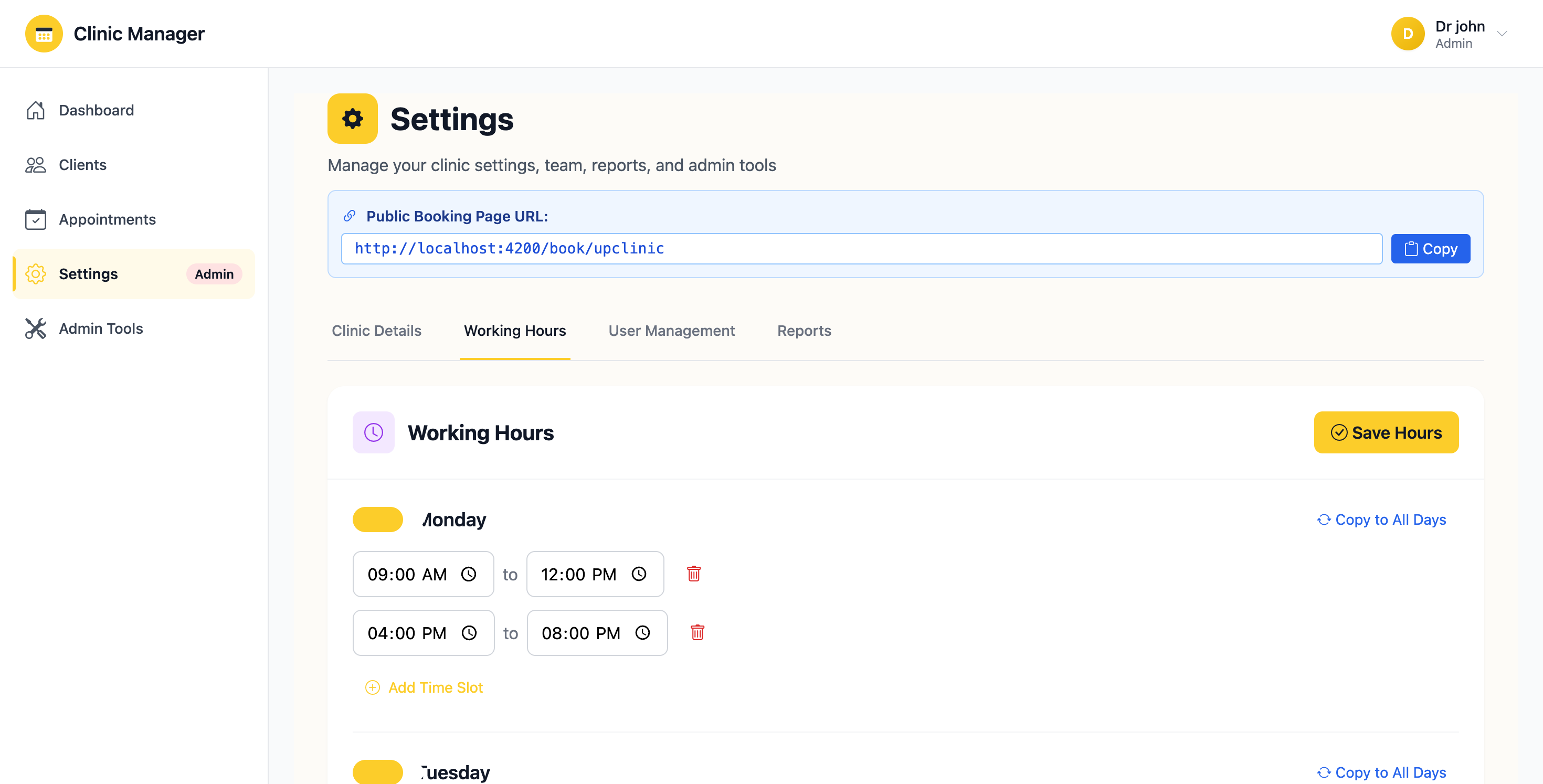Open the 04:00 PM time picker clock
Image resolution: width=1543 pixels, height=784 pixels.
[468, 632]
